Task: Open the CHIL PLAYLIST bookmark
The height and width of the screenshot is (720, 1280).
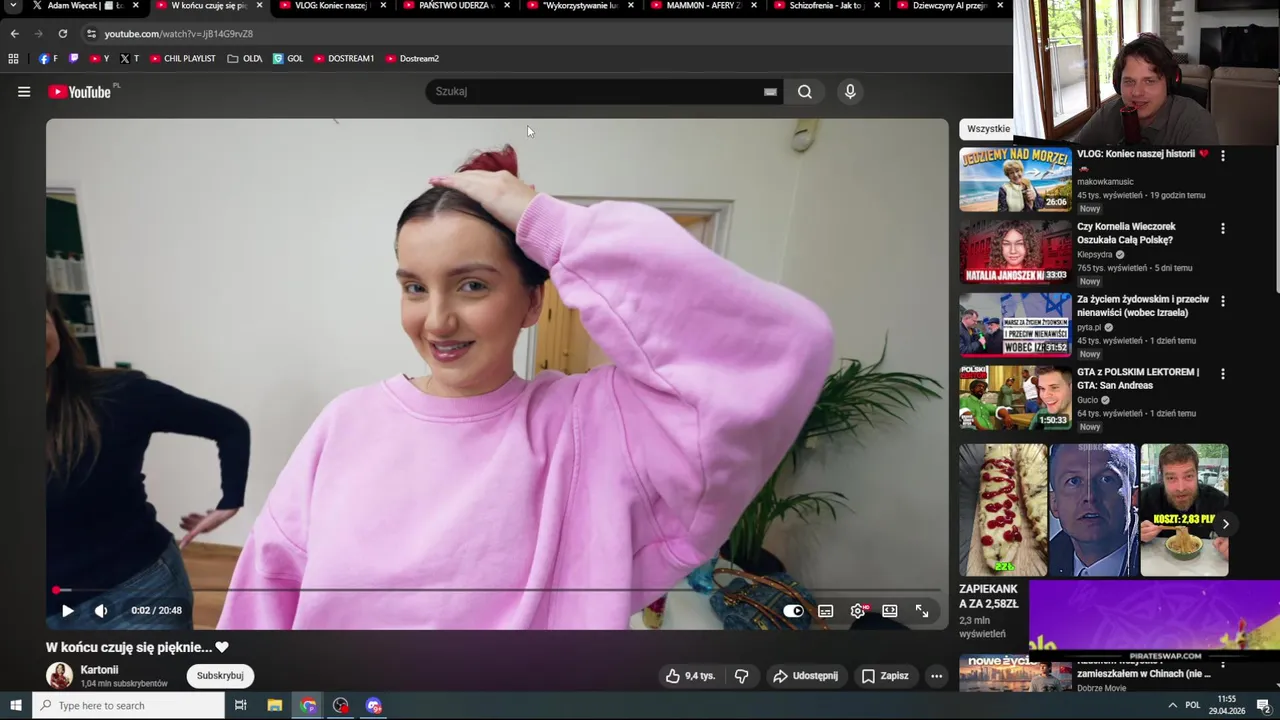Action: [183, 59]
